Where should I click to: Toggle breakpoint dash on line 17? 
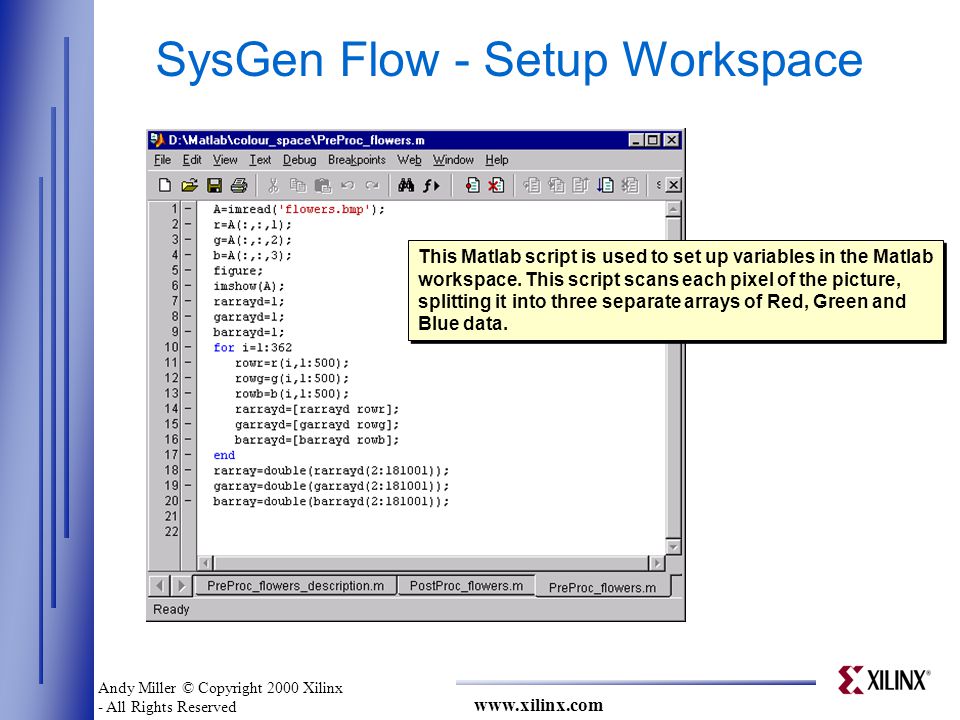click(x=188, y=455)
